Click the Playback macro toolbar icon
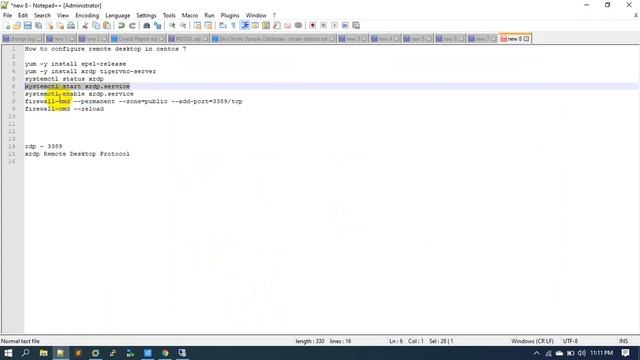Viewport: 640px width, 360px height. click(334, 25)
